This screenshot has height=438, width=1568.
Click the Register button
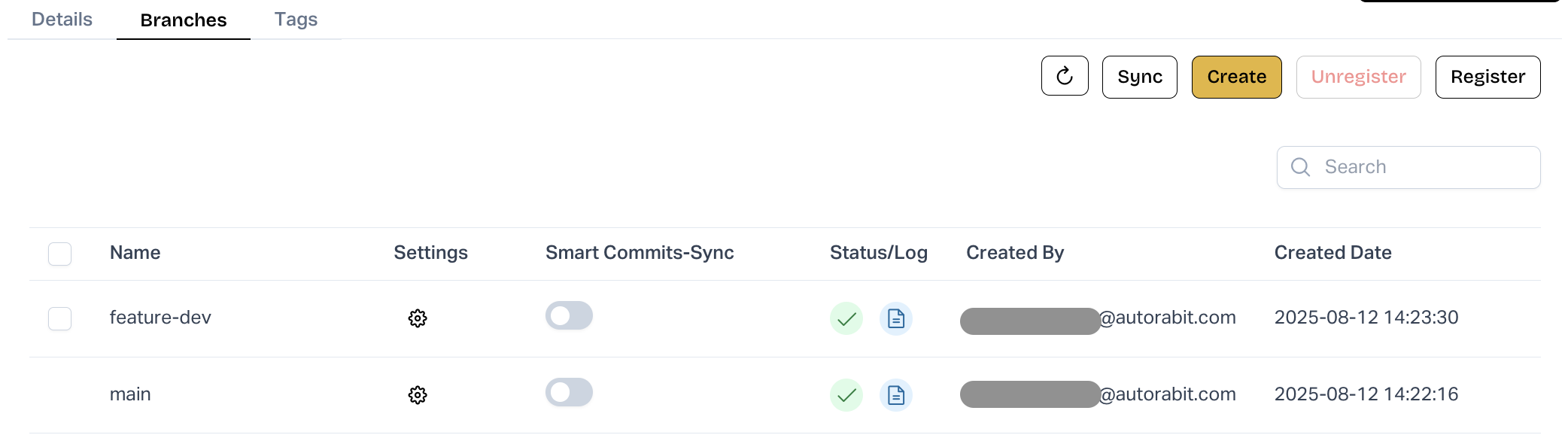(1487, 77)
